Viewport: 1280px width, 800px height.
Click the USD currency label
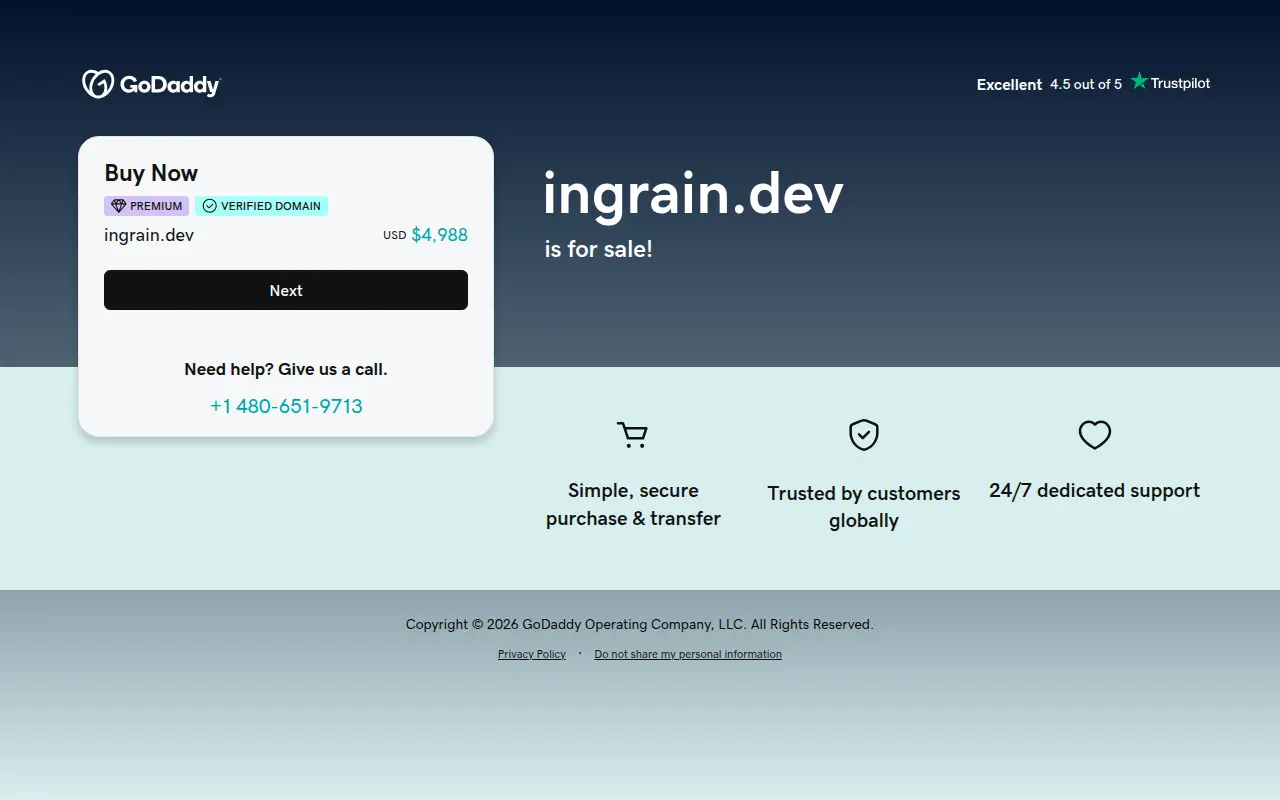[395, 236]
